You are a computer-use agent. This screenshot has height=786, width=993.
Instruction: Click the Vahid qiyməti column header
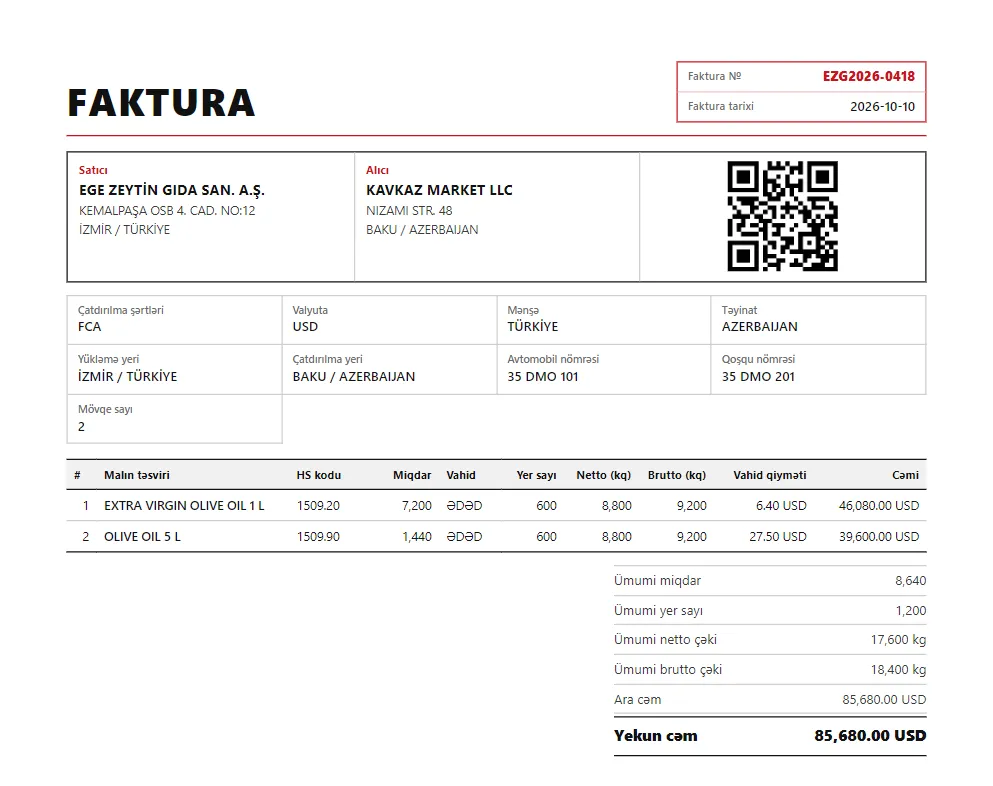tap(770, 475)
